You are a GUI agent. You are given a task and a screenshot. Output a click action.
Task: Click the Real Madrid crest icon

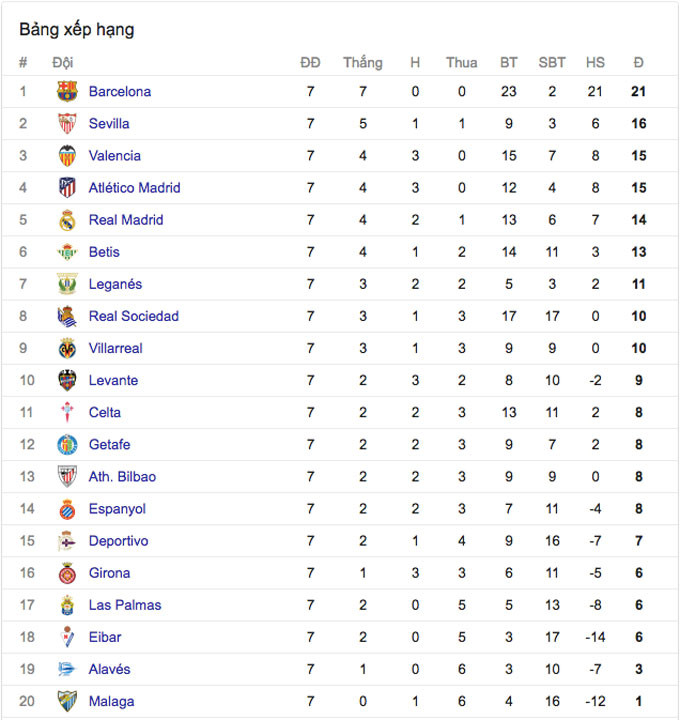67,220
